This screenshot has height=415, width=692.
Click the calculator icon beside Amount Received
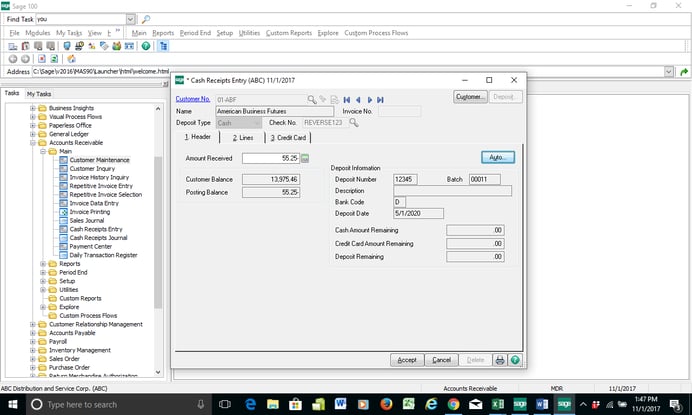click(306, 158)
